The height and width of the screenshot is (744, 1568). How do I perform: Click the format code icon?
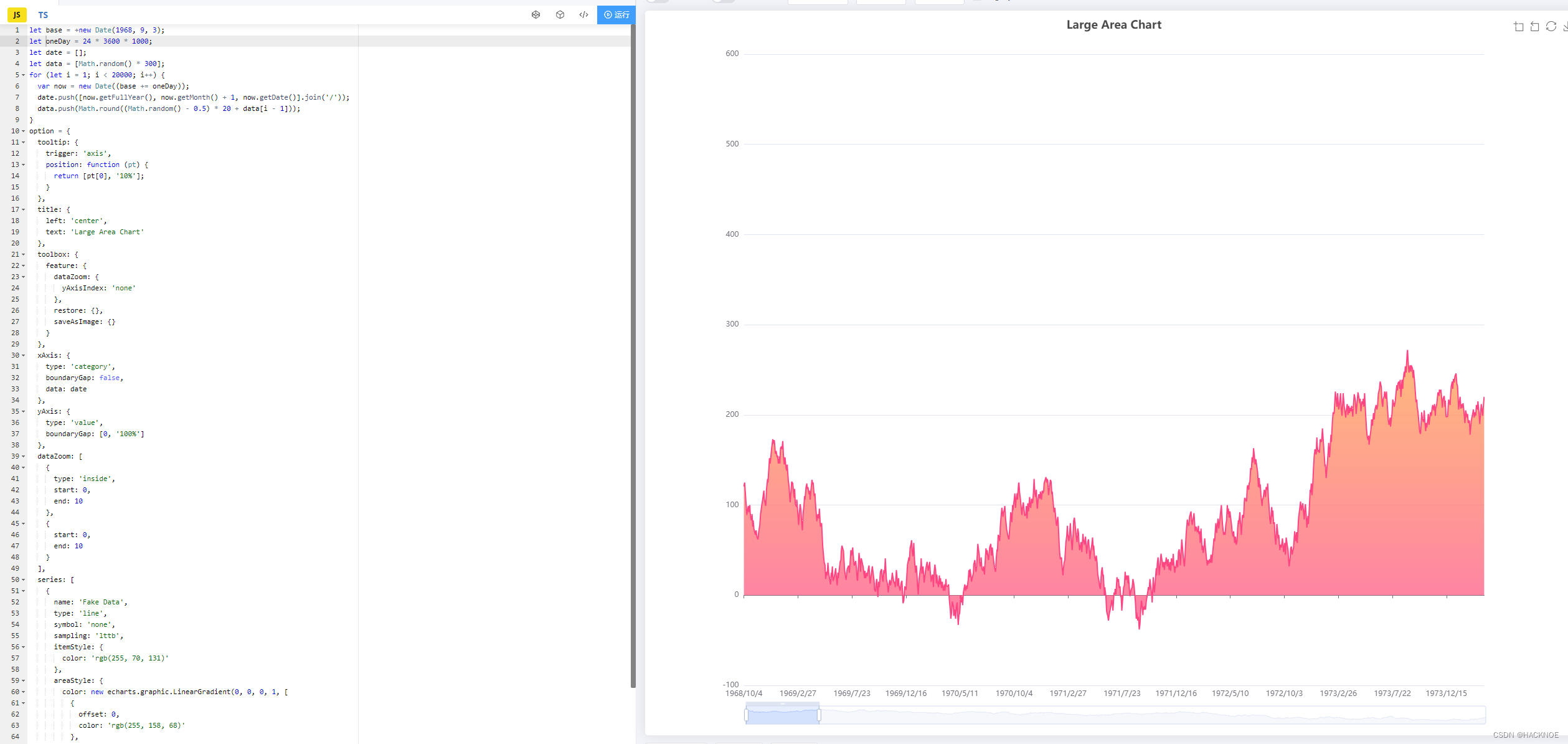point(583,14)
